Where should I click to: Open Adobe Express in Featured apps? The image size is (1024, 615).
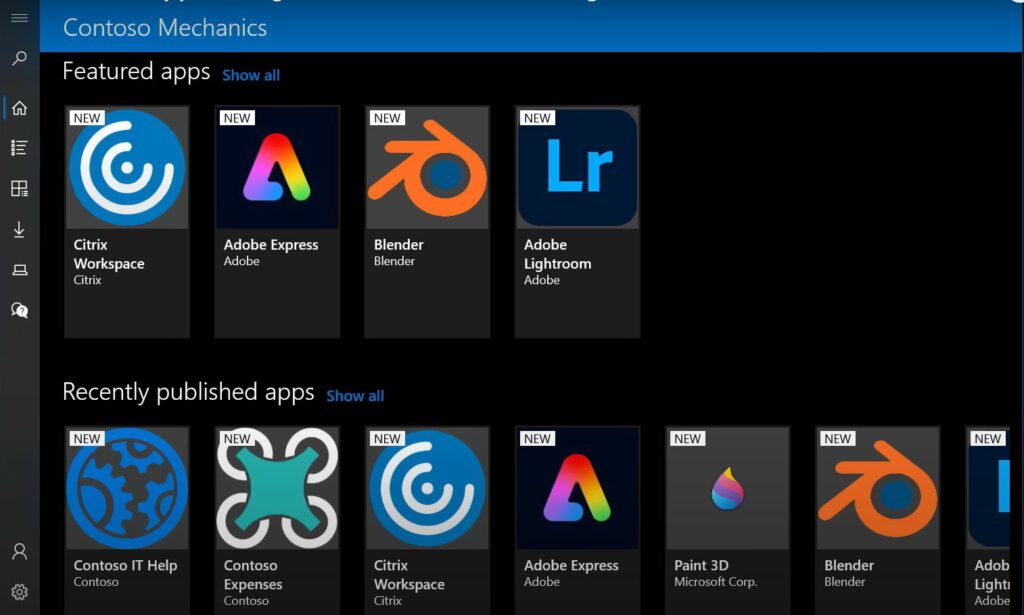pos(277,222)
